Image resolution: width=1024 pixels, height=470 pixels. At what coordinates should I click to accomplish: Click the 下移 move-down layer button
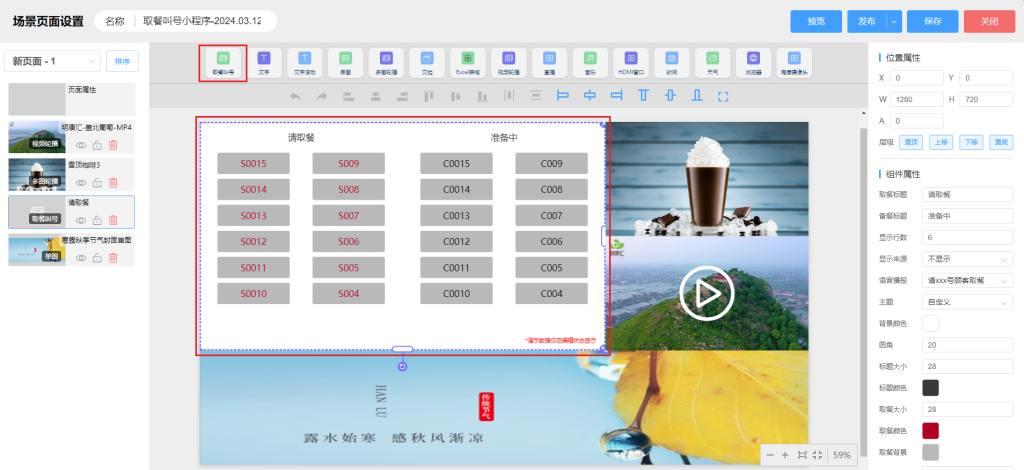971,142
